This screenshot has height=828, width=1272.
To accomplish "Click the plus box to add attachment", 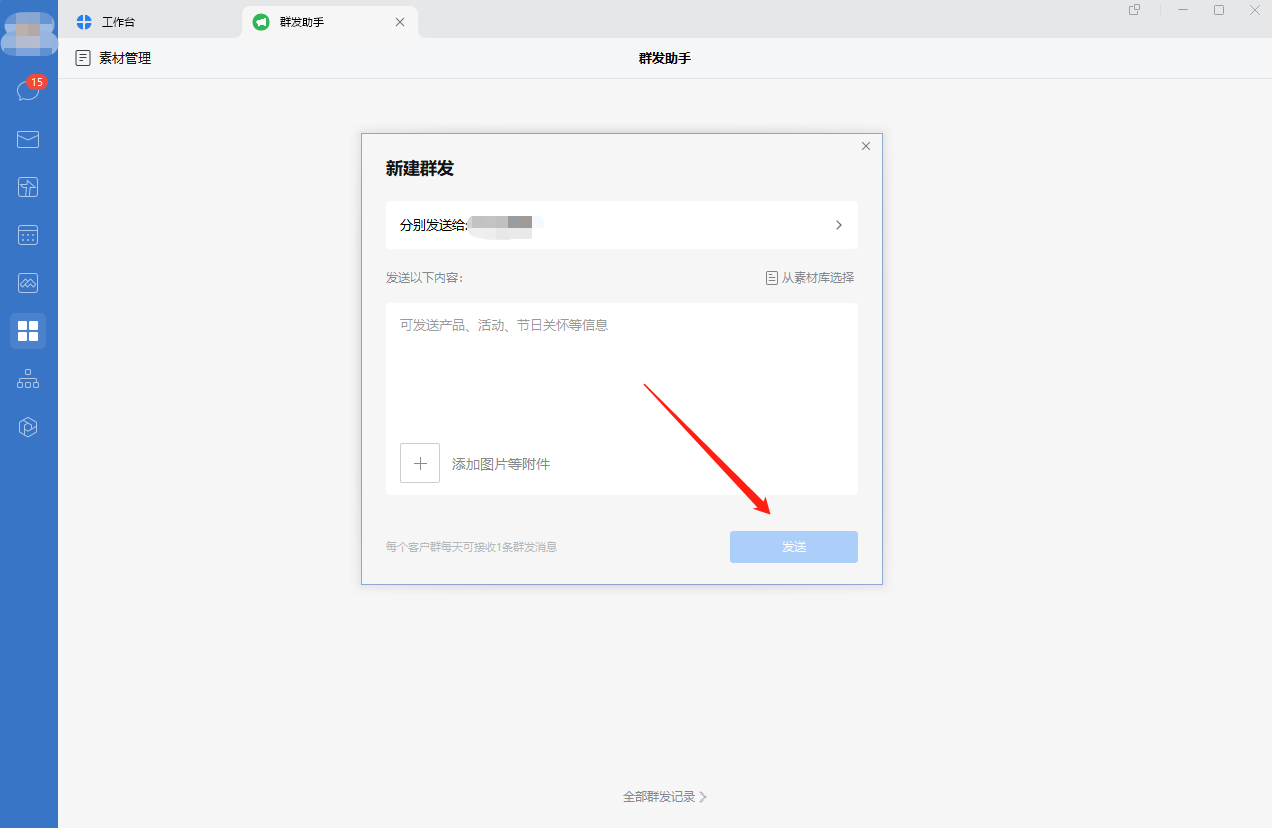I will pos(420,463).
